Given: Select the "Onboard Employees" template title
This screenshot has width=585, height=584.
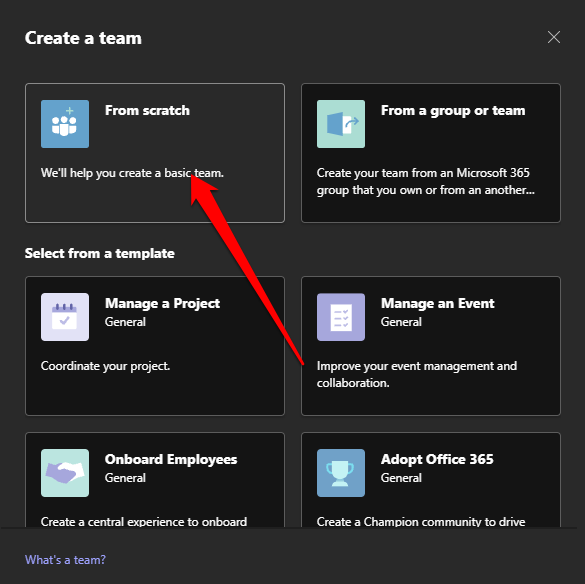Looking at the screenshot, I should tap(171, 460).
